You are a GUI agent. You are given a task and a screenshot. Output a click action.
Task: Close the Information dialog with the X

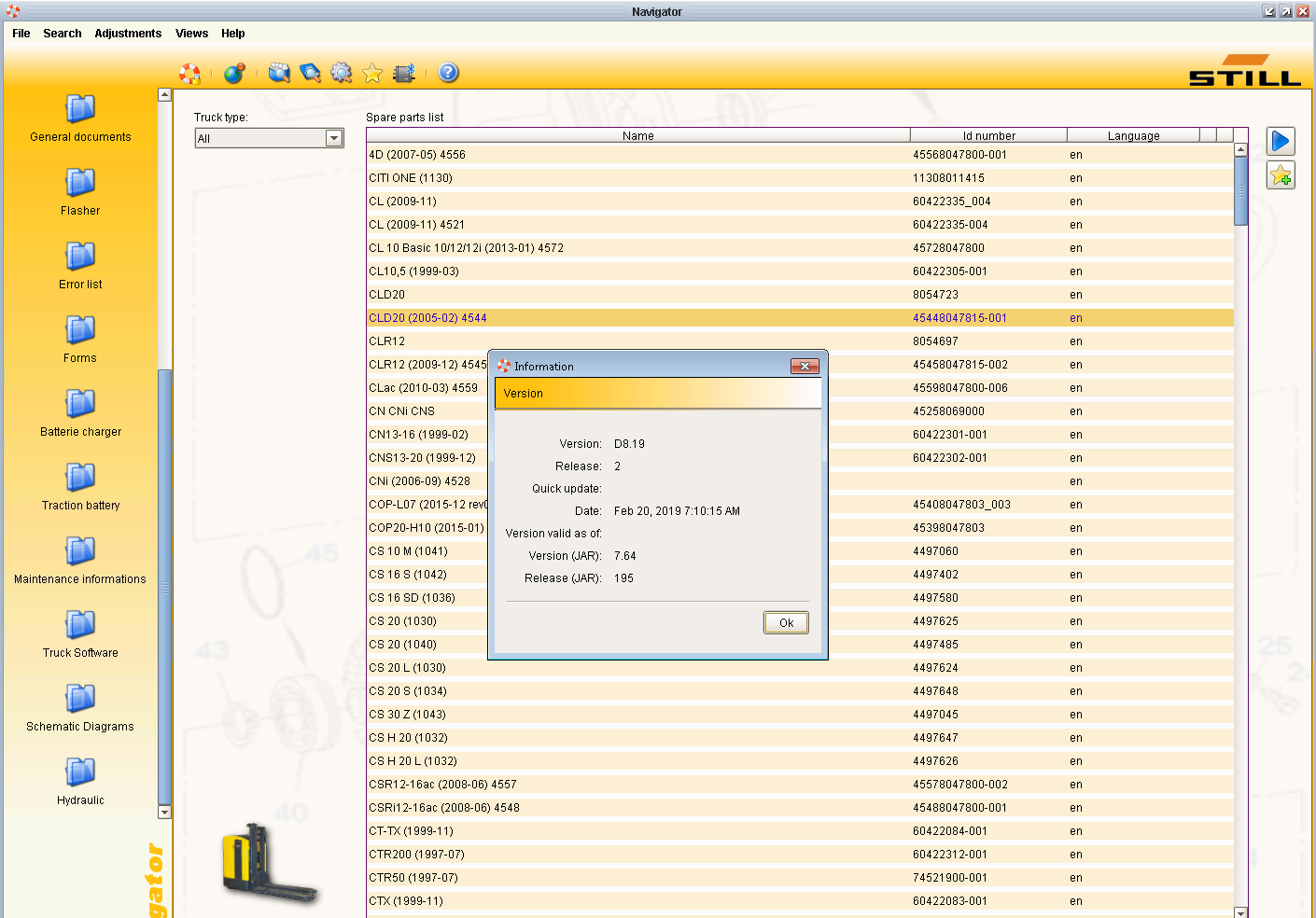pyautogui.click(x=805, y=366)
